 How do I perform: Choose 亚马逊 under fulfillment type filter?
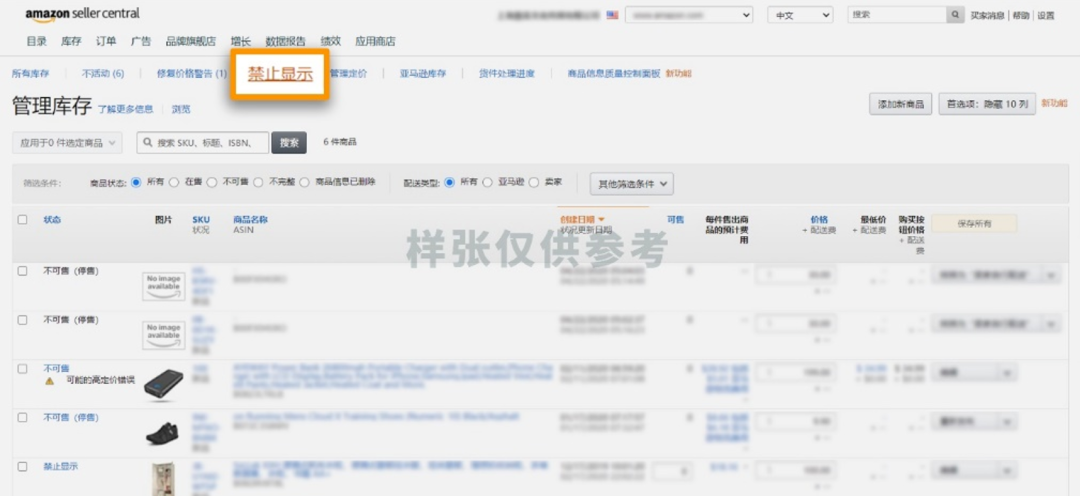[x=488, y=182]
